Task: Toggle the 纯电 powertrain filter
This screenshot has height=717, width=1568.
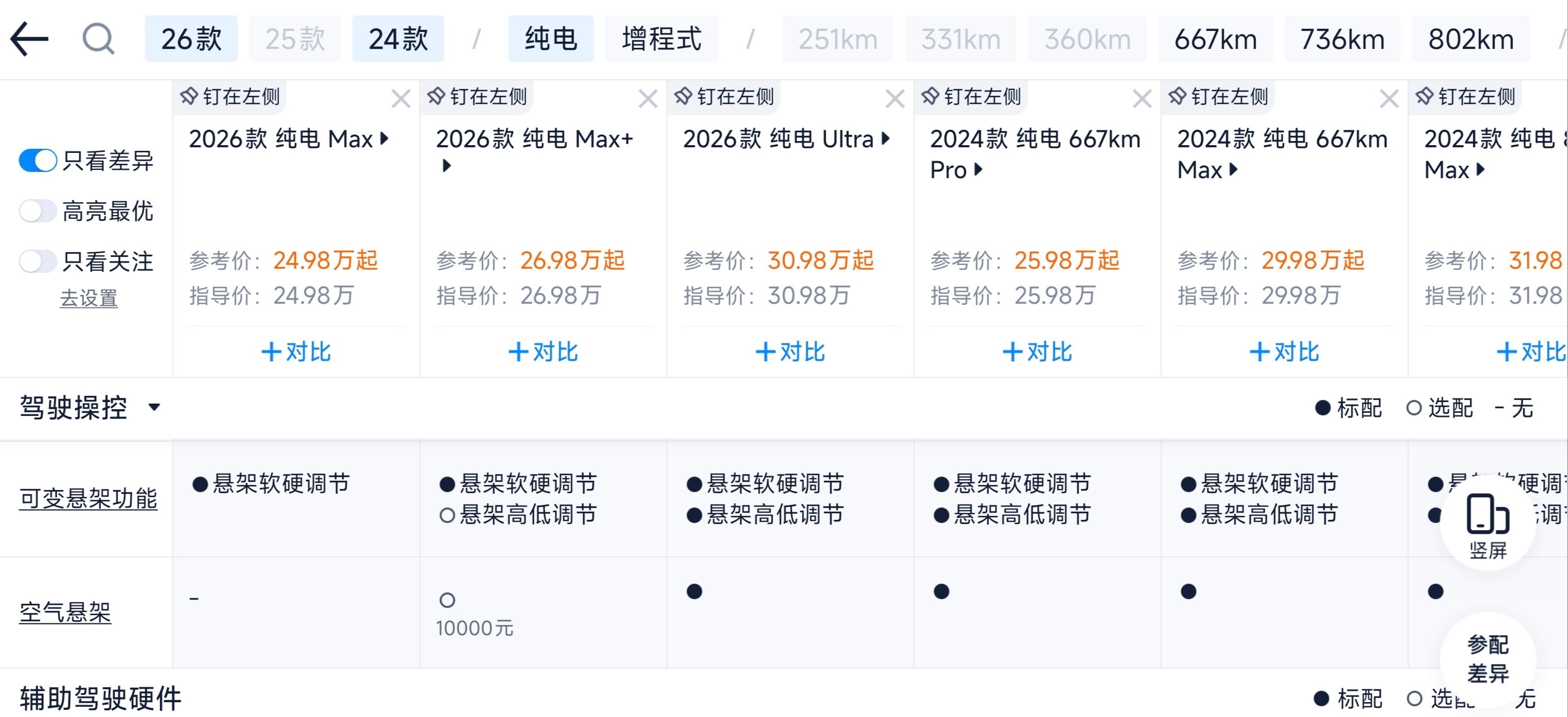Action: point(551,39)
